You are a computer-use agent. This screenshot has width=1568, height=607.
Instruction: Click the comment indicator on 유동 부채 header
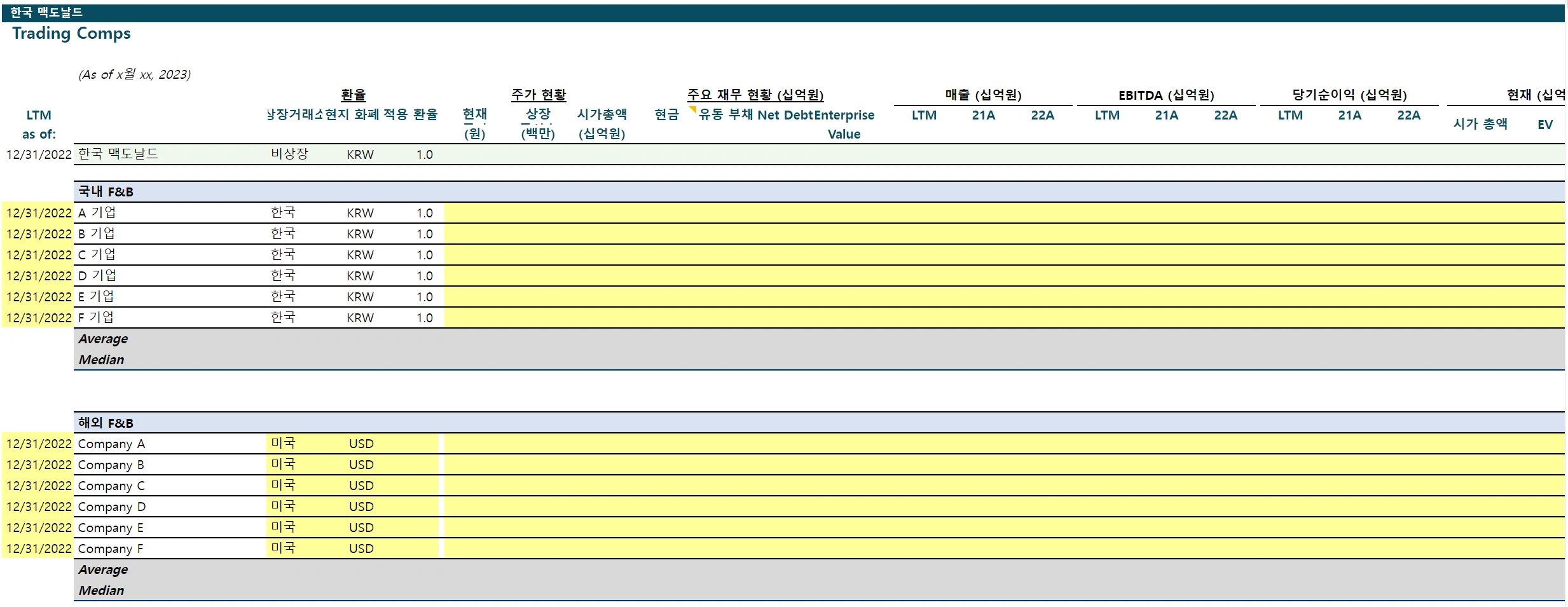point(693,110)
